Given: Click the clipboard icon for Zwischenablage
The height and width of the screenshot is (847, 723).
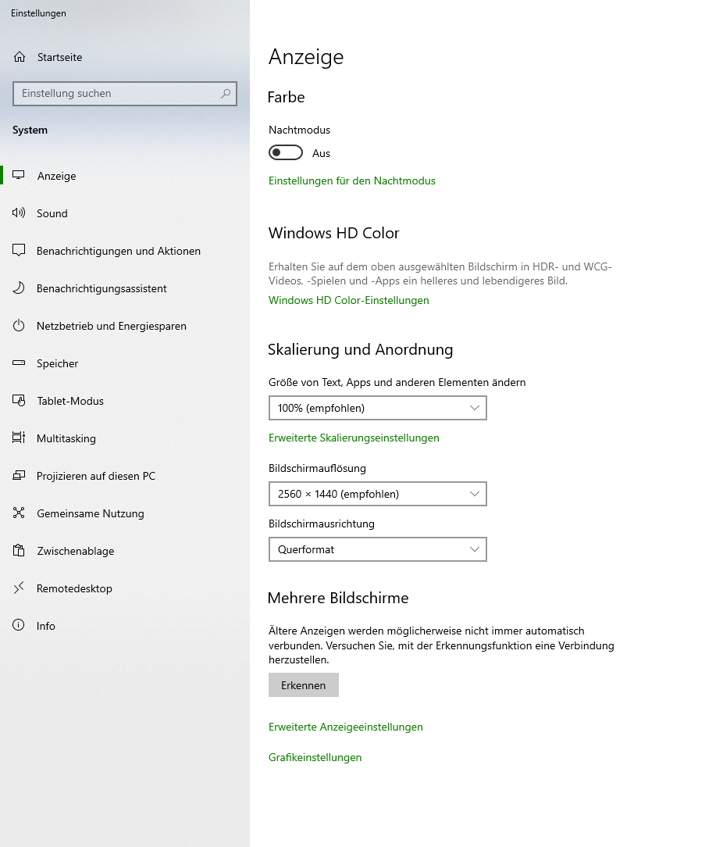Looking at the screenshot, I should tap(19, 550).
